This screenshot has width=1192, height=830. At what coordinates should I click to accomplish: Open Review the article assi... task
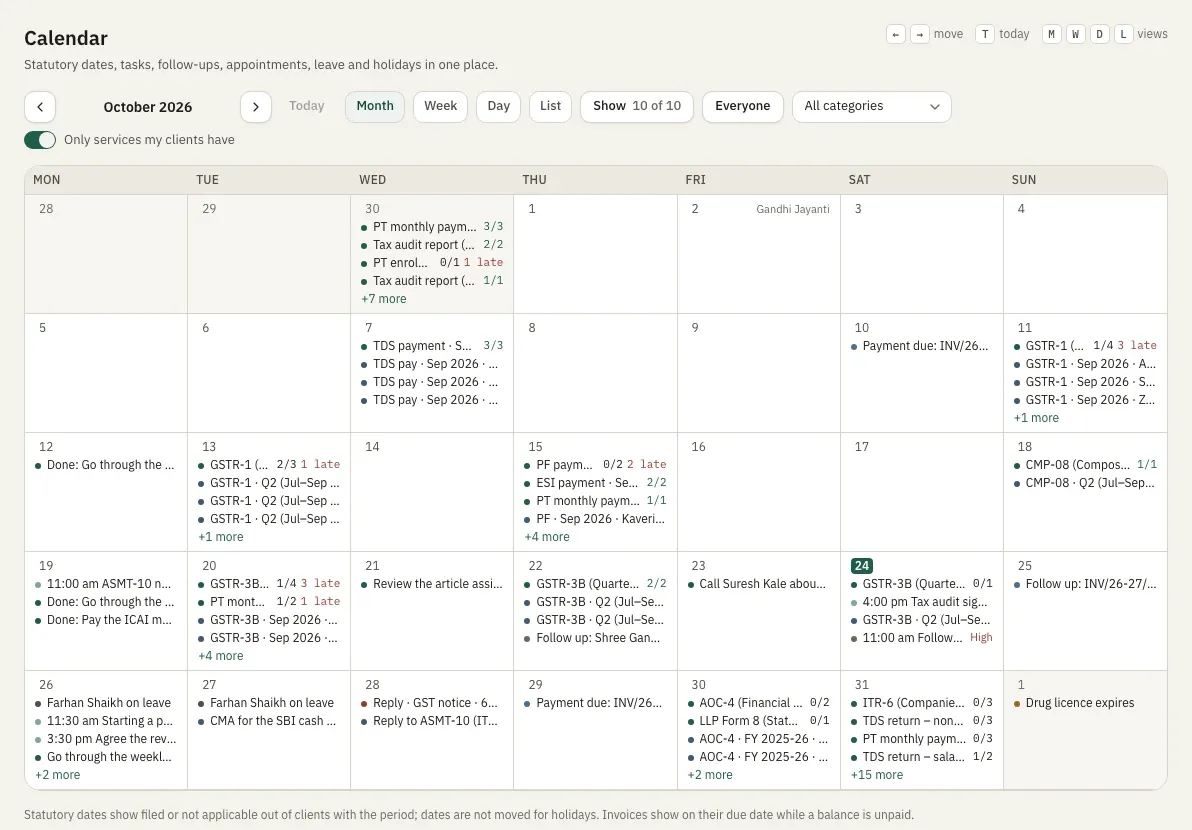tap(432, 584)
